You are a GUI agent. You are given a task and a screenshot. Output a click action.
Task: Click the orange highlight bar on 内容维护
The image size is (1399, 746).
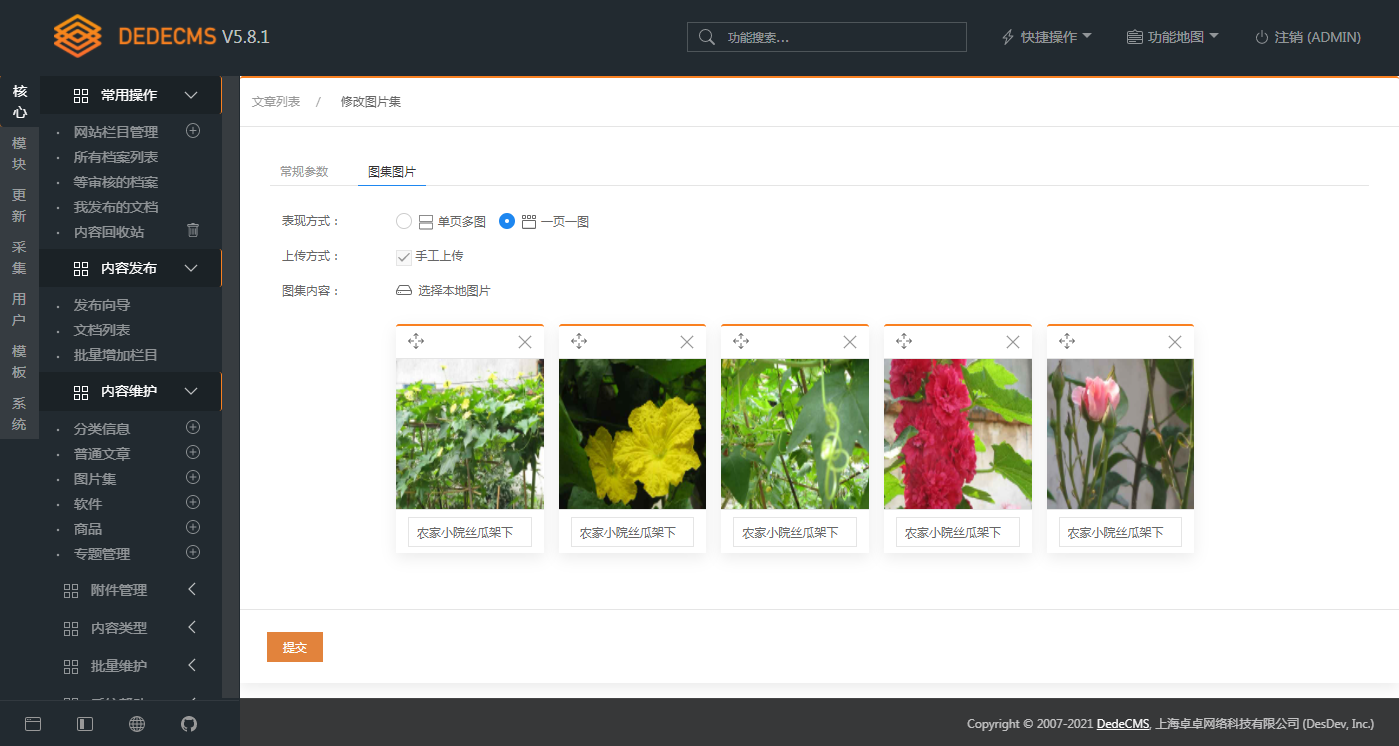[x=223, y=392]
